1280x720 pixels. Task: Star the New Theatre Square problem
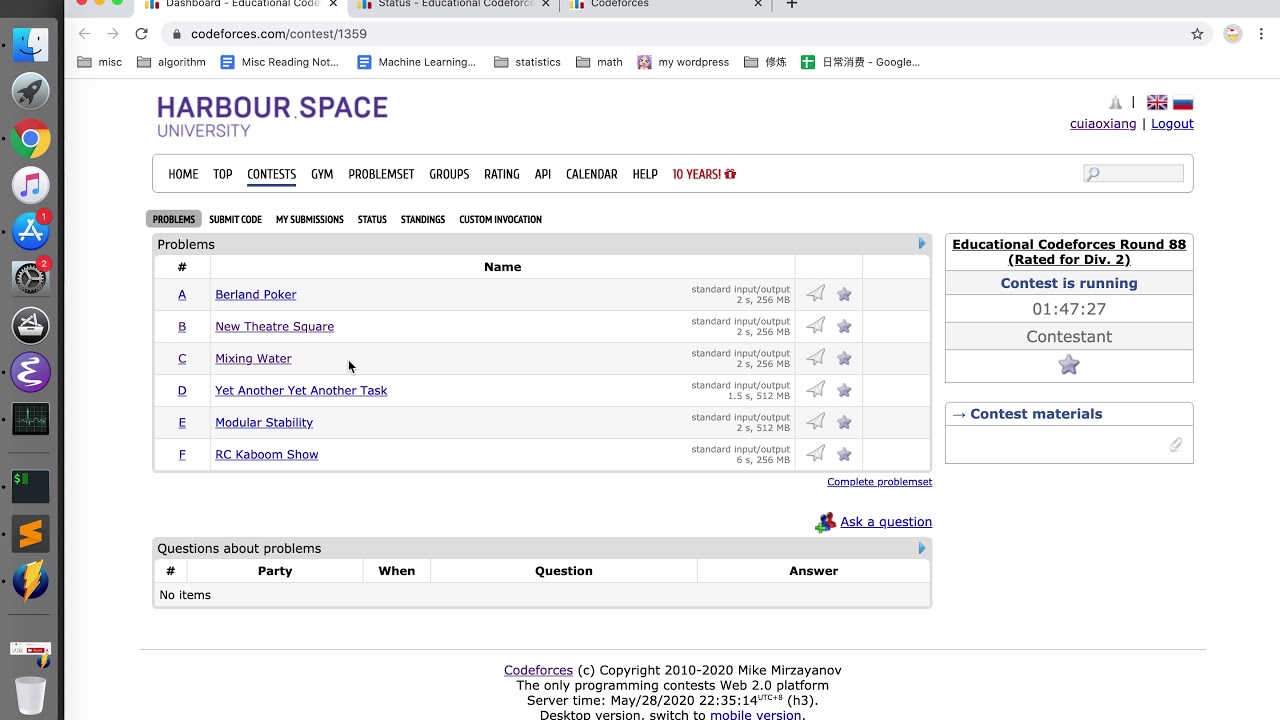click(844, 326)
